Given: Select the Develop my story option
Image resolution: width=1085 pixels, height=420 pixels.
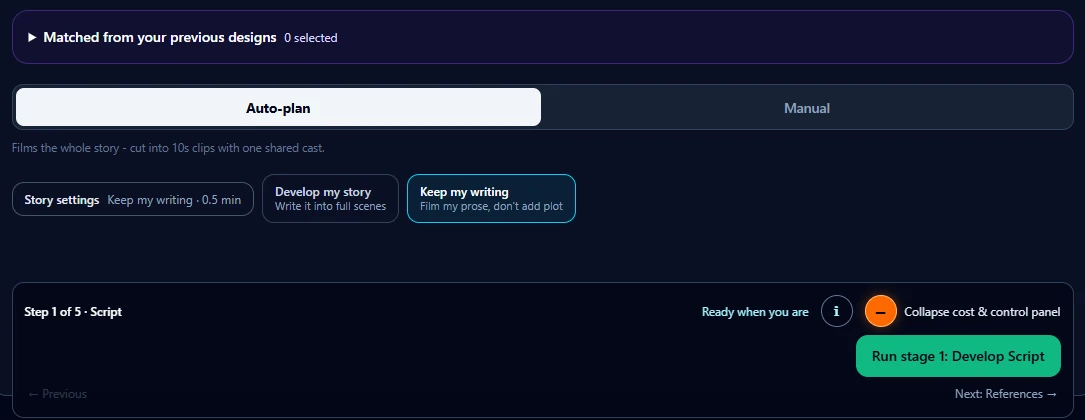Looking at the screenshot, I should (x=330, y=199).
